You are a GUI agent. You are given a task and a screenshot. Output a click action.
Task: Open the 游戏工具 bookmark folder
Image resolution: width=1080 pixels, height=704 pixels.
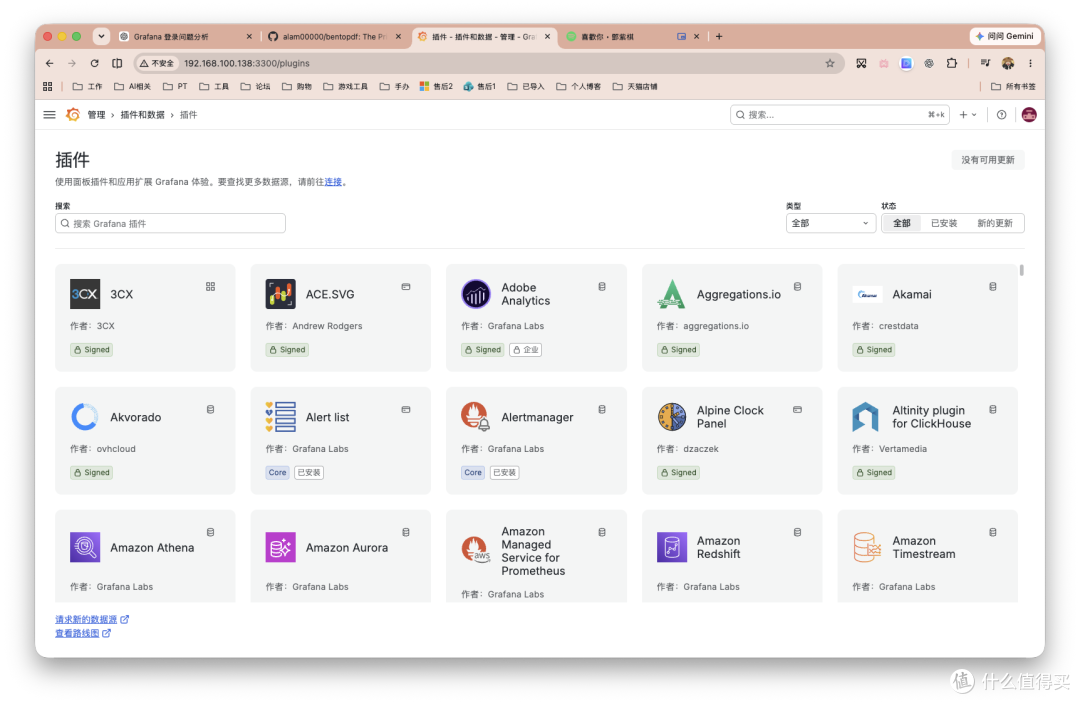tap(345, 87)
